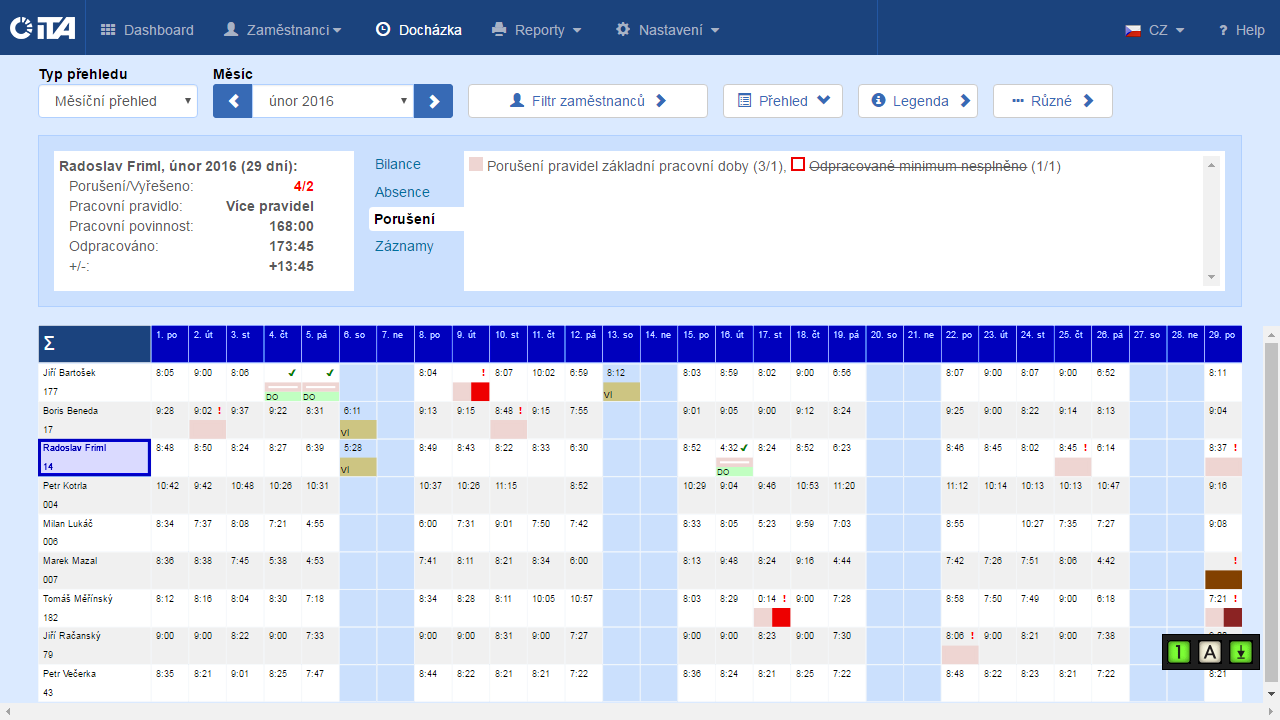
Task: Click the iTA logo in the header
Action: [42, 29]
